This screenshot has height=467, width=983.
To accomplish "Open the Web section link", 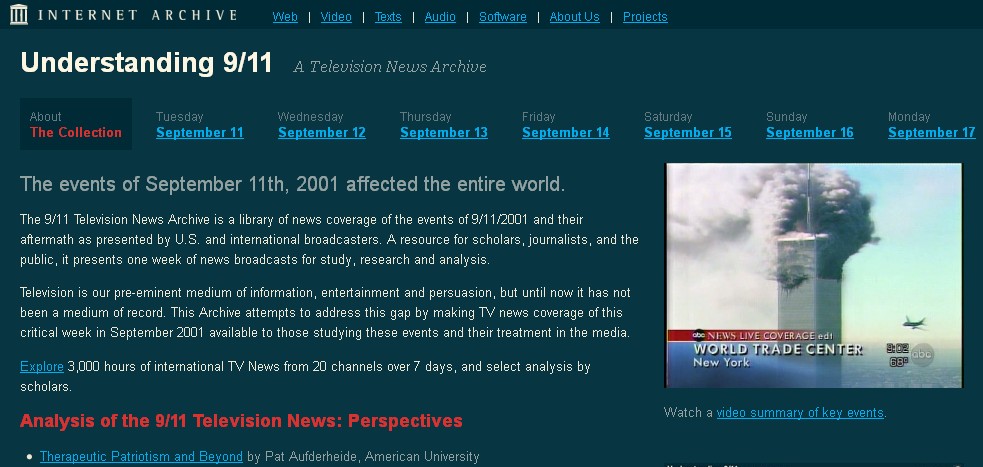I will pos(285,17).
